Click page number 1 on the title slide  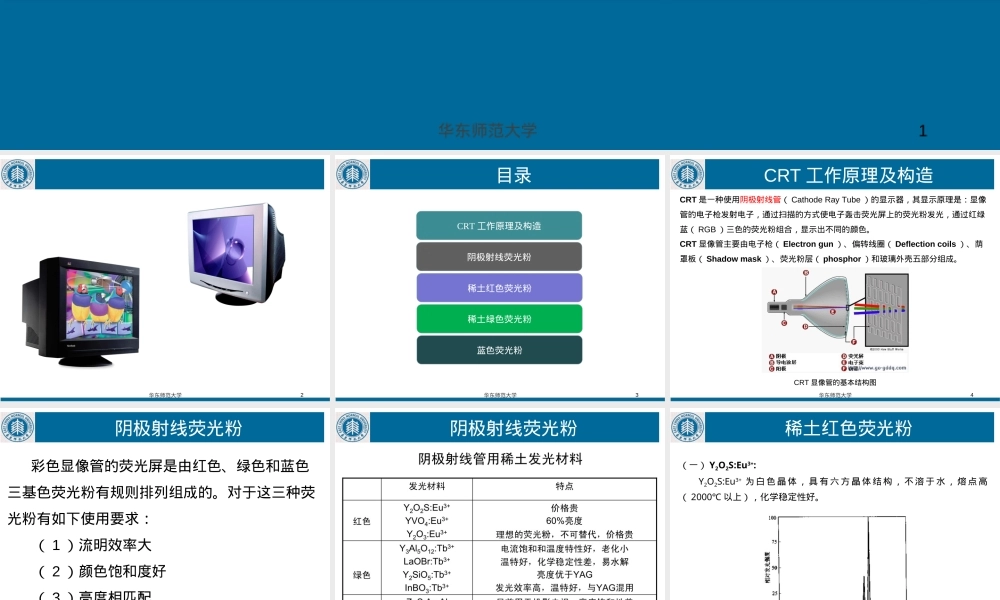[x=922, y=131]
